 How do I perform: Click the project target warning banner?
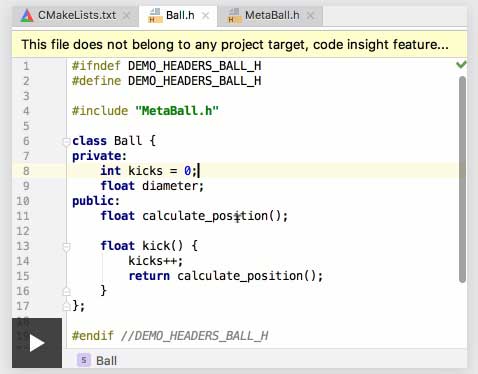click(240, 44)
